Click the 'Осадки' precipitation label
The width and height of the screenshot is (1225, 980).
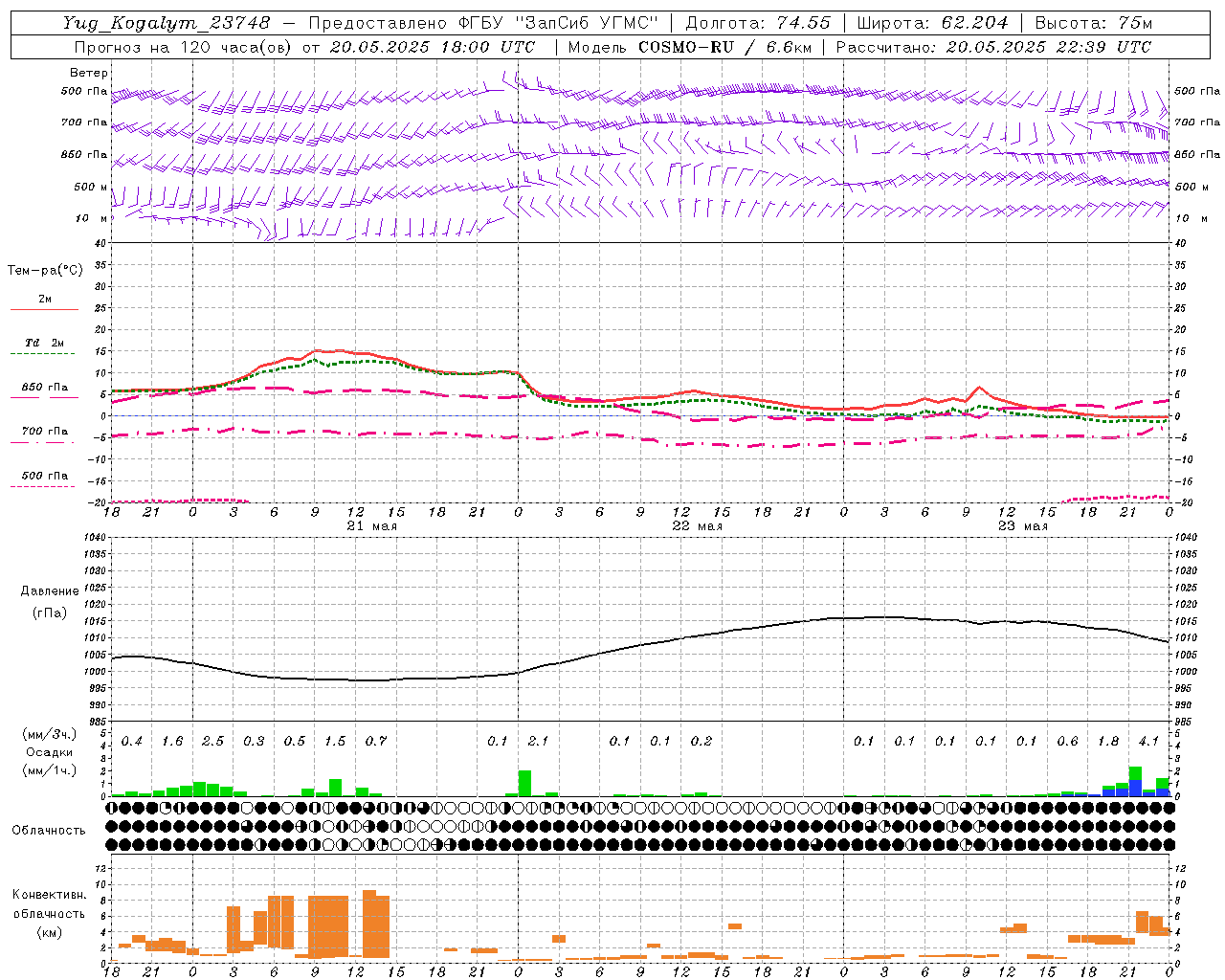[x=50, y=752]
